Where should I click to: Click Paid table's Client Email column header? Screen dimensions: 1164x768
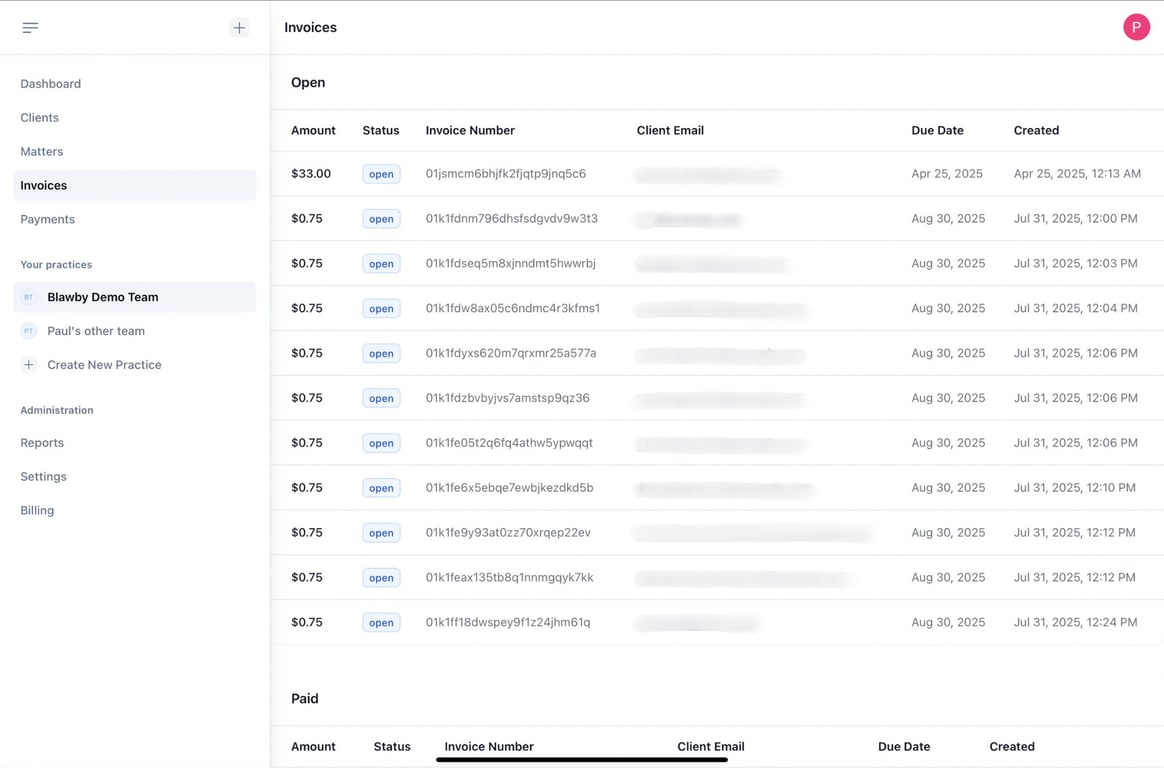coord(710,746)
